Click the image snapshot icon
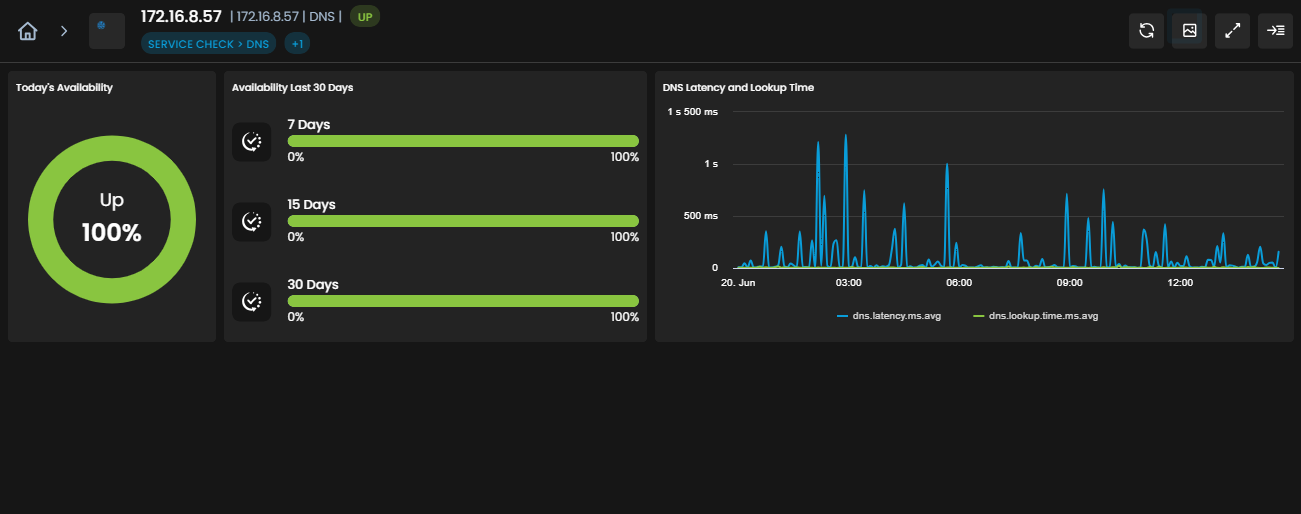The width and height of the screenshot is (1301, 514). click(1190, 31)
